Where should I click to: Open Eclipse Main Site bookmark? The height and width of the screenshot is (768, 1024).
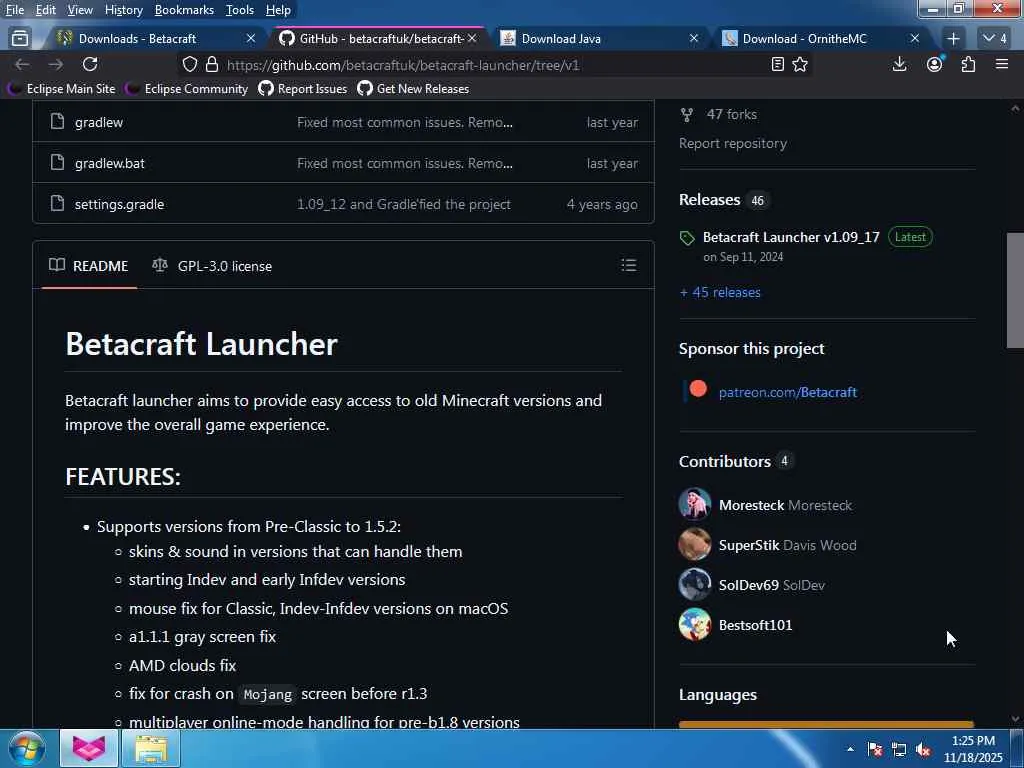click(61, 89)
